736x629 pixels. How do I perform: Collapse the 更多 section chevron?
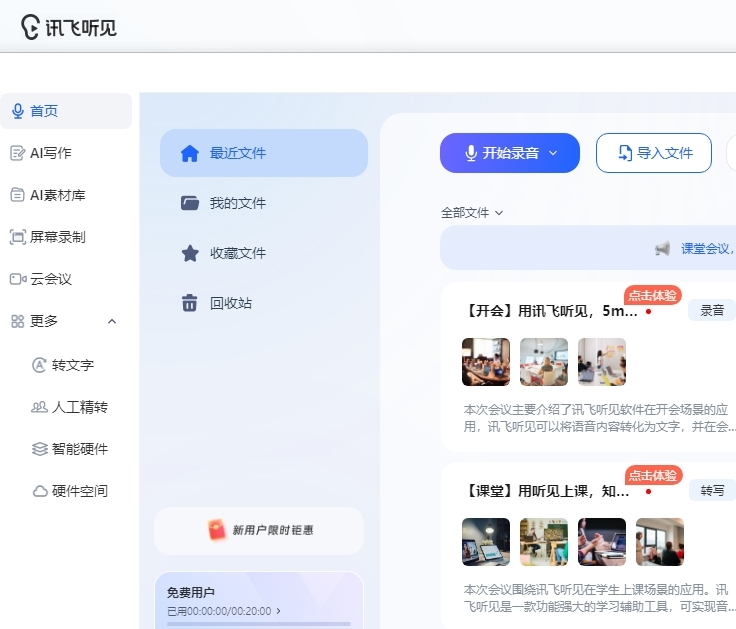click(112, 322)
